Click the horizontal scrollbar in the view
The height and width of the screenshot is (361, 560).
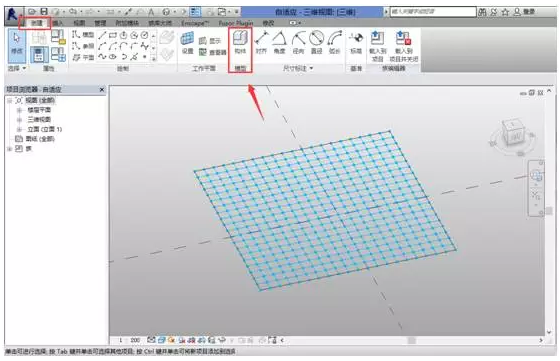click(x=411, y=340)
